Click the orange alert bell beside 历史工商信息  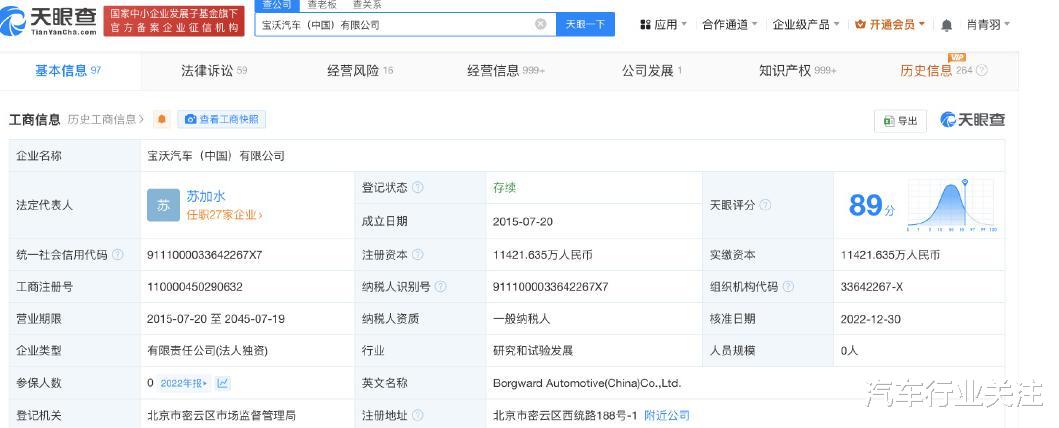(161, 119)
